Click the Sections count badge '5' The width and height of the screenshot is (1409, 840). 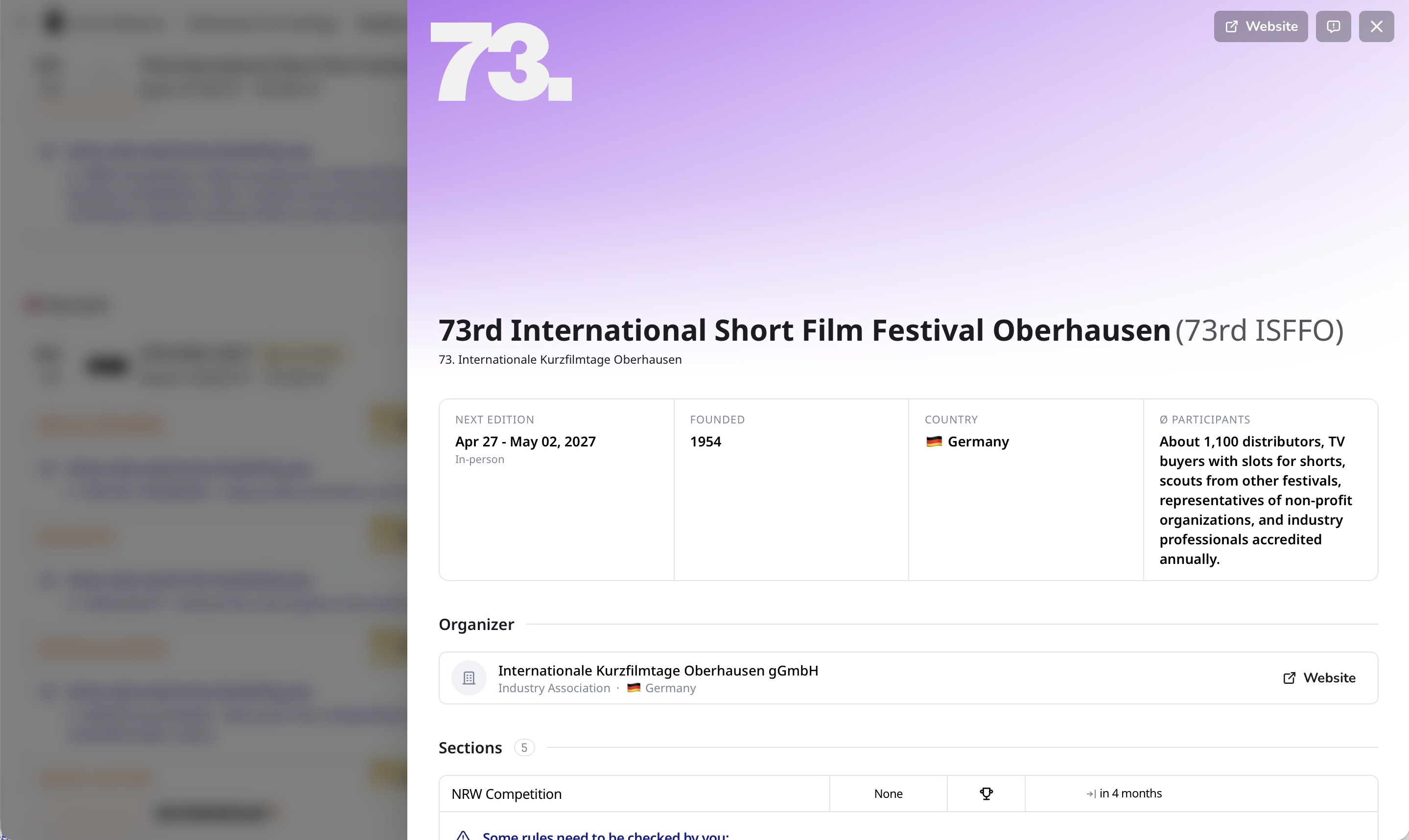pyautogui.click(x=524, y=748)
